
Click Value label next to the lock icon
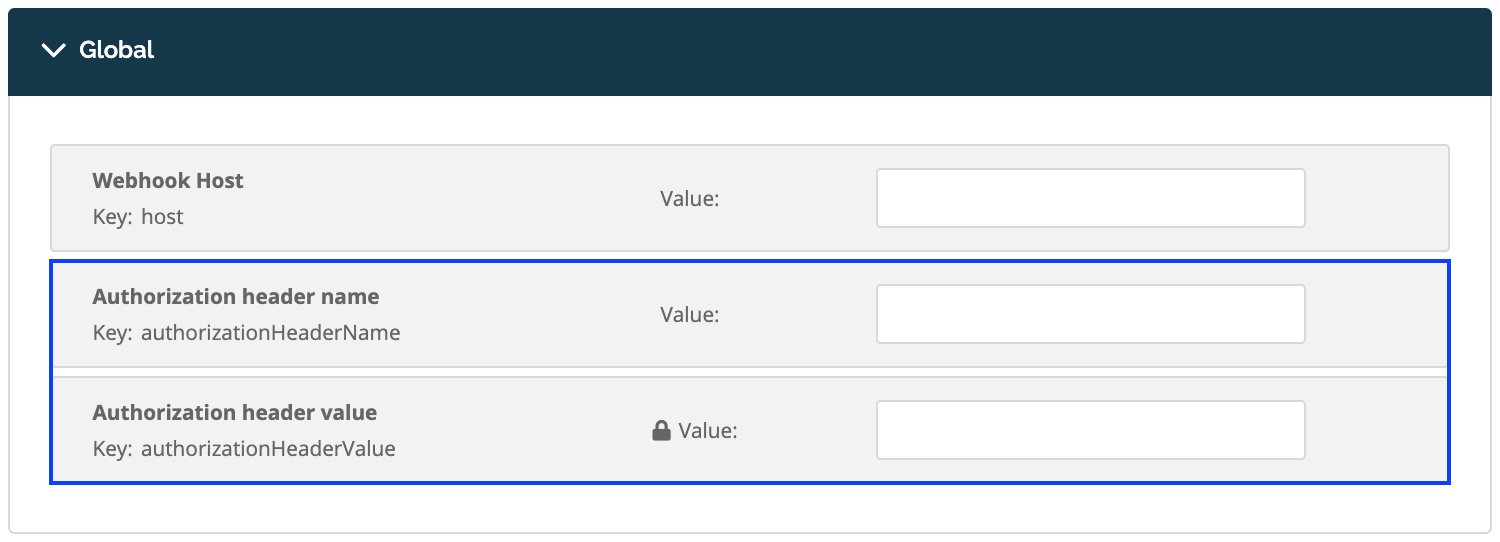coord(708,431)
